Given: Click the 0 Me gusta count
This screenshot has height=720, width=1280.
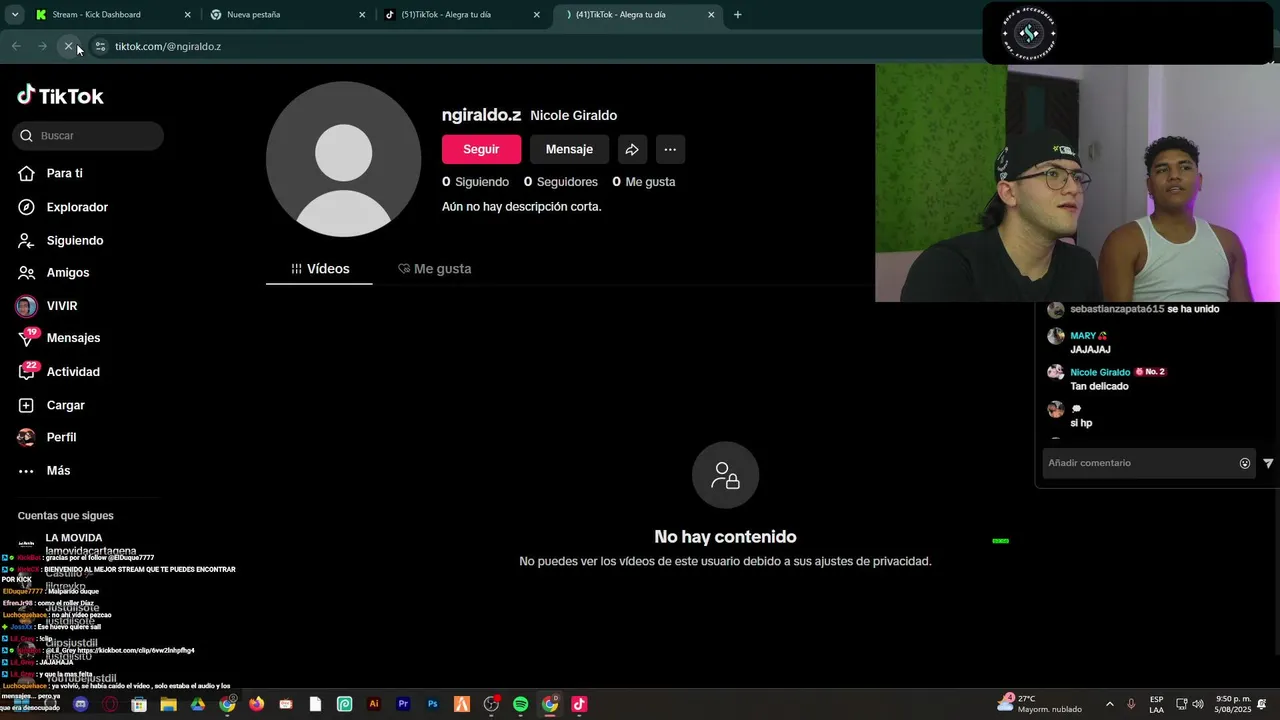Looking at the screenshot, I should (643, 182).
